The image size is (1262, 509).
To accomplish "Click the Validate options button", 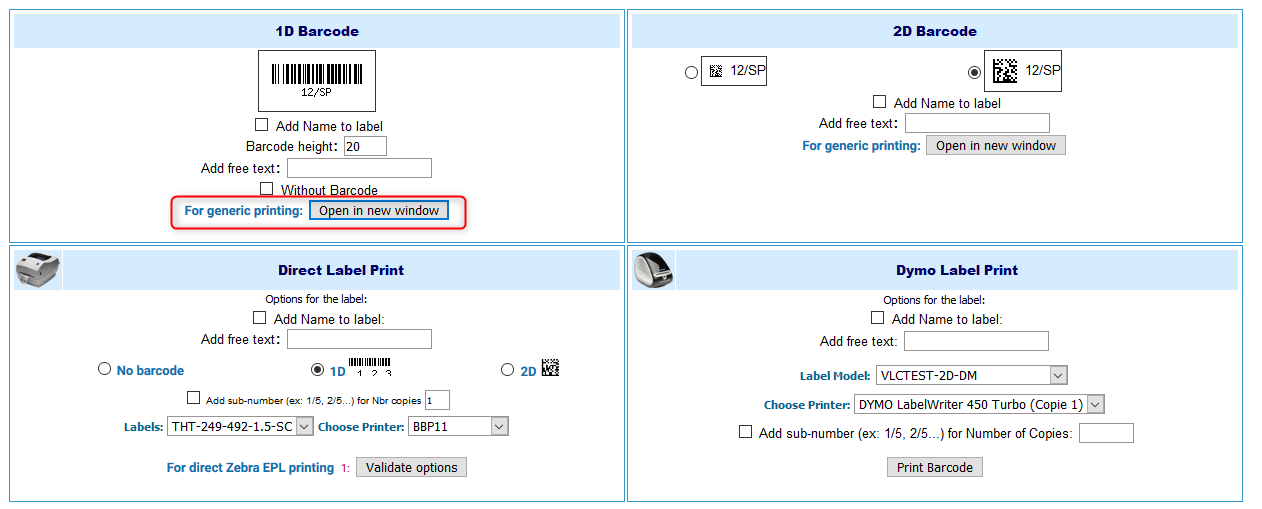I will pos(411,467).
